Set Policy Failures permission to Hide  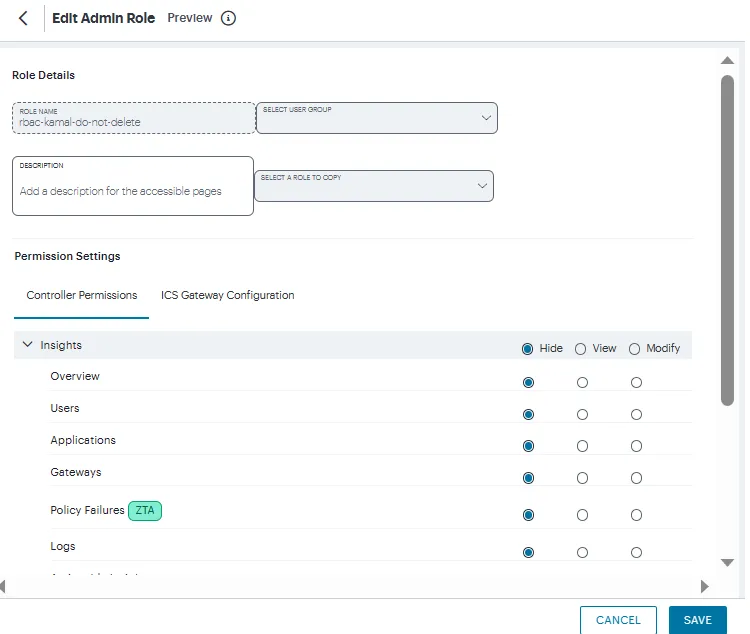click(x=529, y=515)
